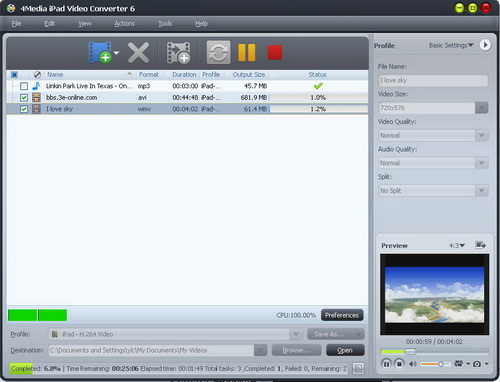Viewport: 500px width, 382px height.
Task: Click the Convert refresh toolbar icon
Action: click(x=218, y=52)
